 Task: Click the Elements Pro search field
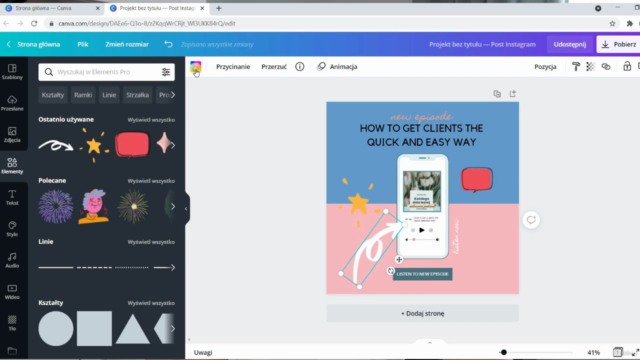coord(106,72)
